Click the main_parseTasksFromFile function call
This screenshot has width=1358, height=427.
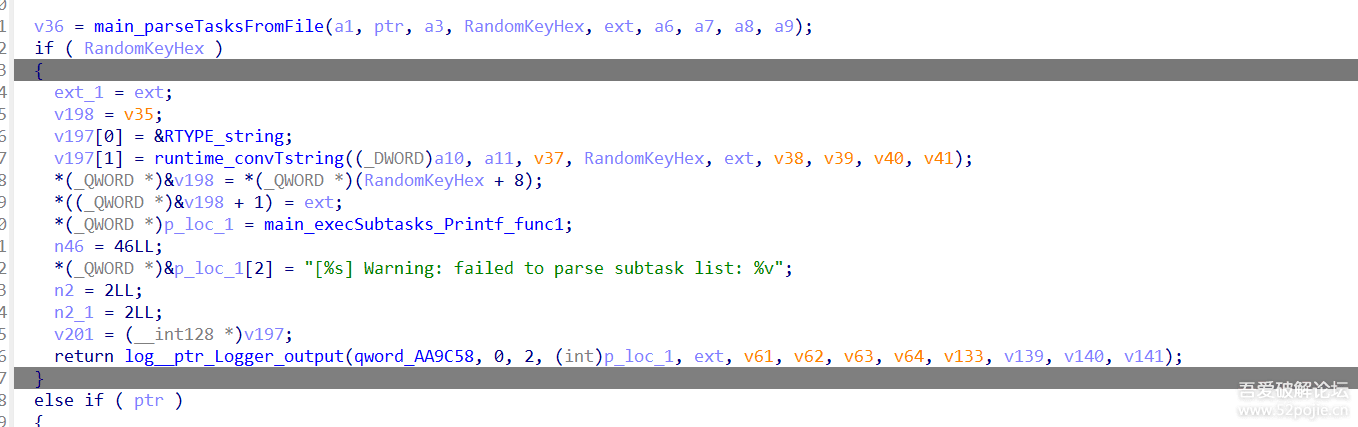[209, 27]
